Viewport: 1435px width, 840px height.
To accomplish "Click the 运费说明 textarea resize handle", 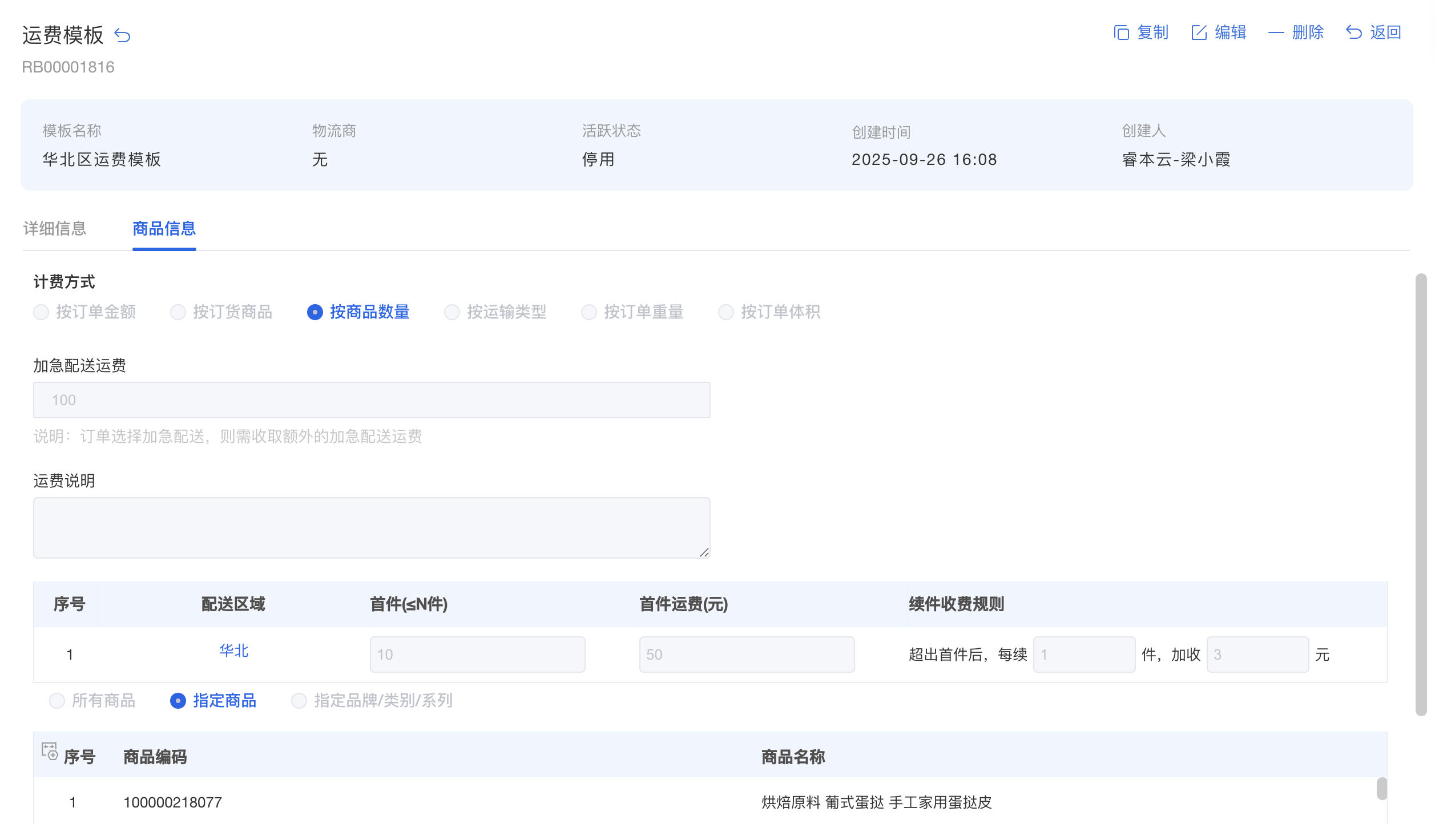I will (704, 552).
